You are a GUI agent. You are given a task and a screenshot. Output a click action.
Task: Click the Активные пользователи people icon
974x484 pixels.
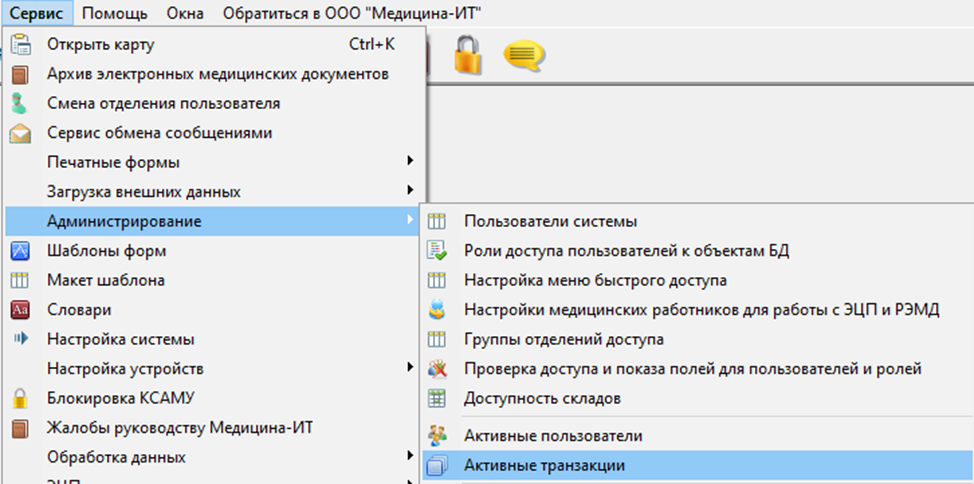tap(437, 436)
